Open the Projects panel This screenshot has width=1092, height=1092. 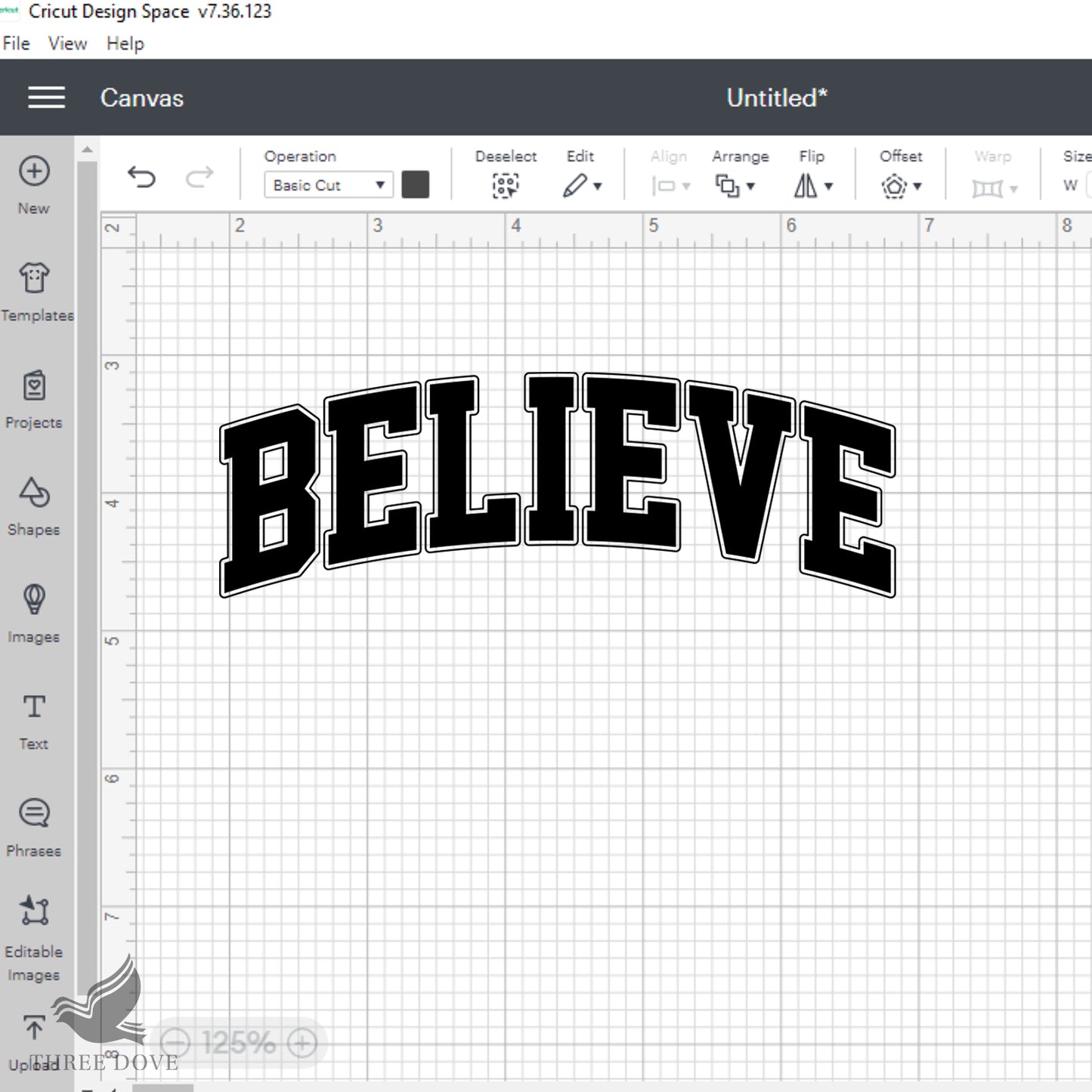[34, 385]
